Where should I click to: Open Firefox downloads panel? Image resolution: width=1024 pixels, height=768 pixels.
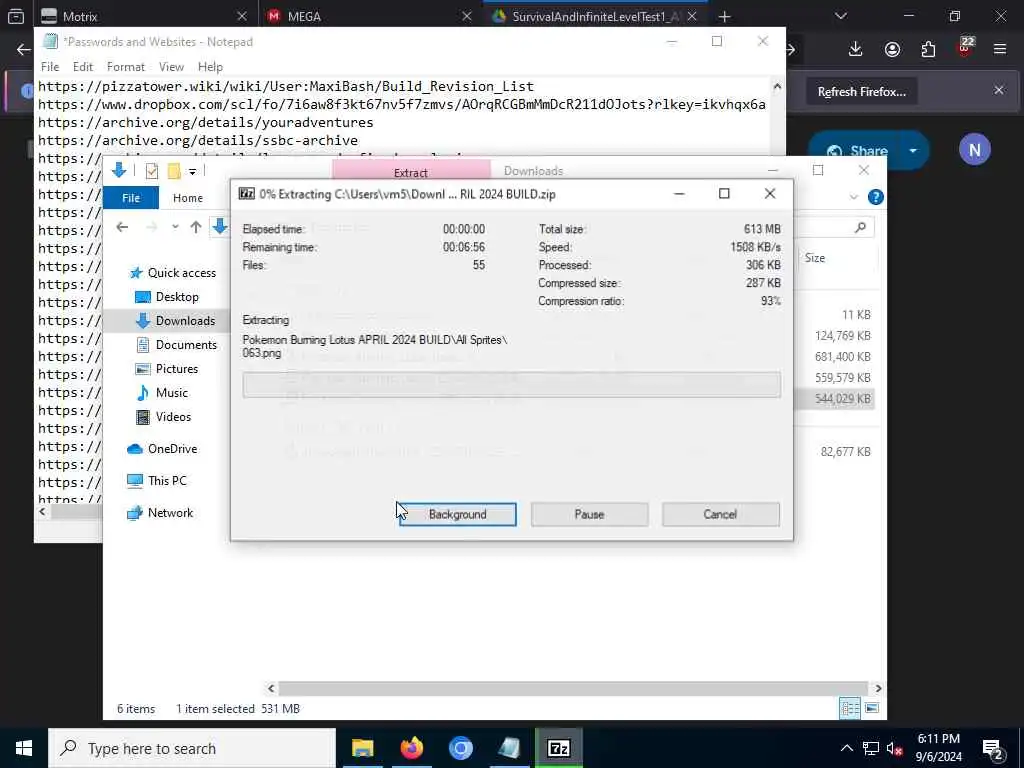pyautogui.click(x=856, y=49)
